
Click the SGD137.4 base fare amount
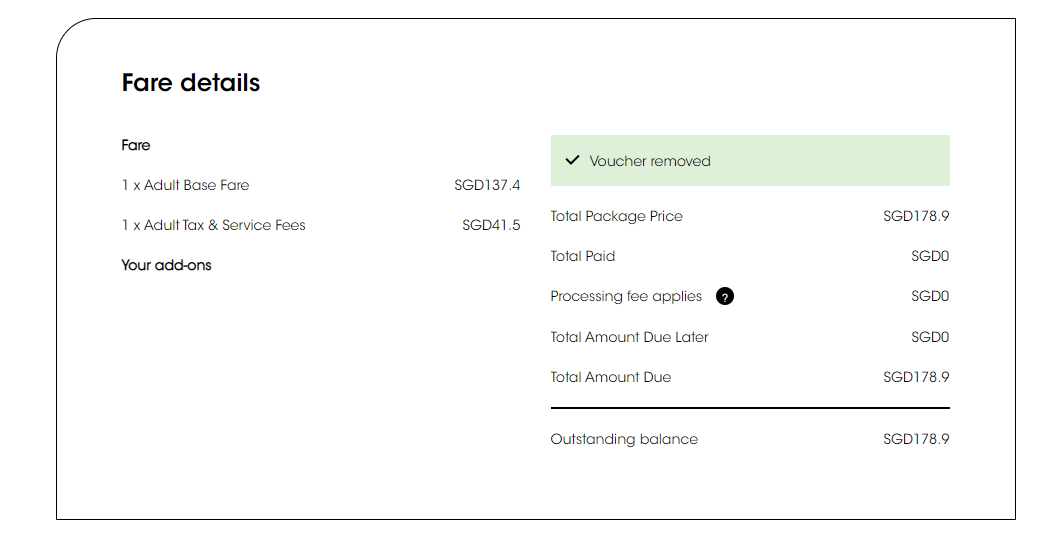tap(487, 185)
